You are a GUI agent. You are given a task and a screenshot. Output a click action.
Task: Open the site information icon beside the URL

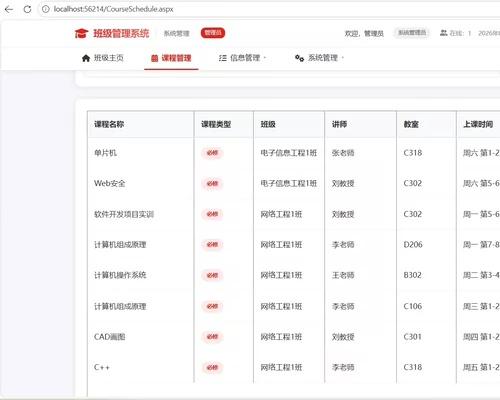tap(45, 9)
